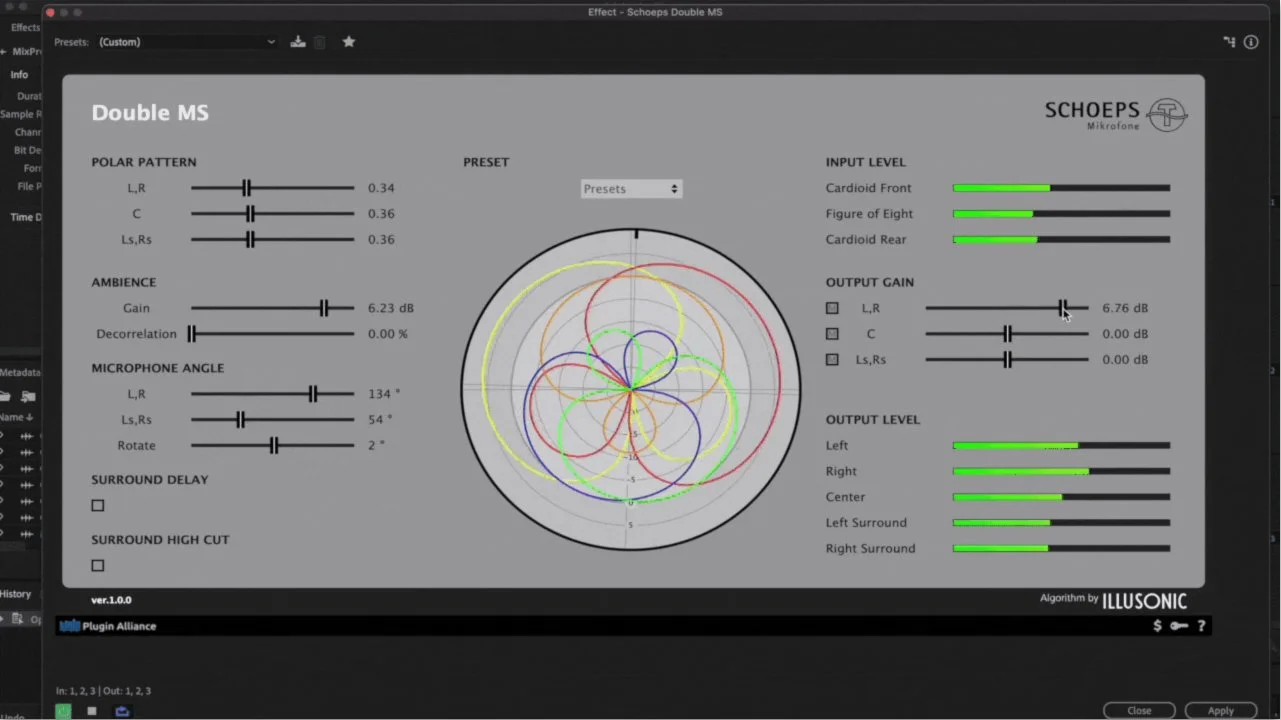
Task: Favorite this effect with the star icon
Action: (x=348, y=41)
